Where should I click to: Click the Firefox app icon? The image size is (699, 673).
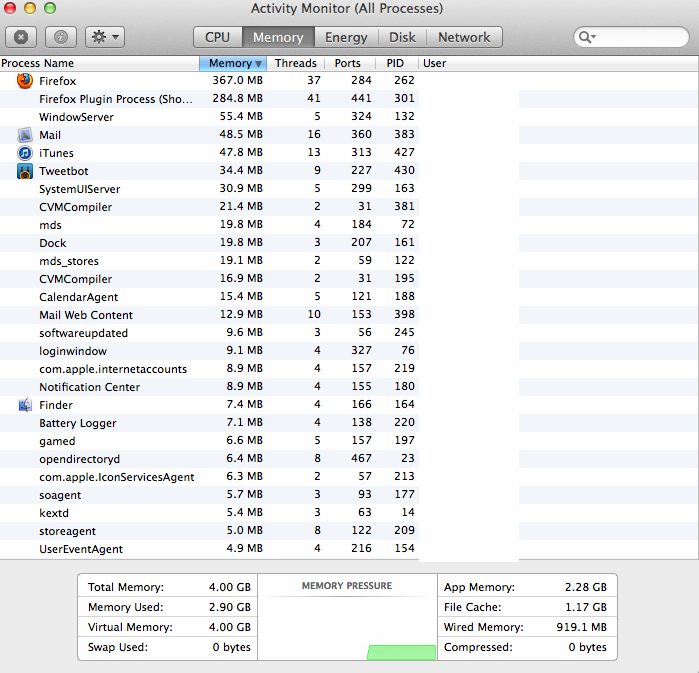click(x=25, y=81)
